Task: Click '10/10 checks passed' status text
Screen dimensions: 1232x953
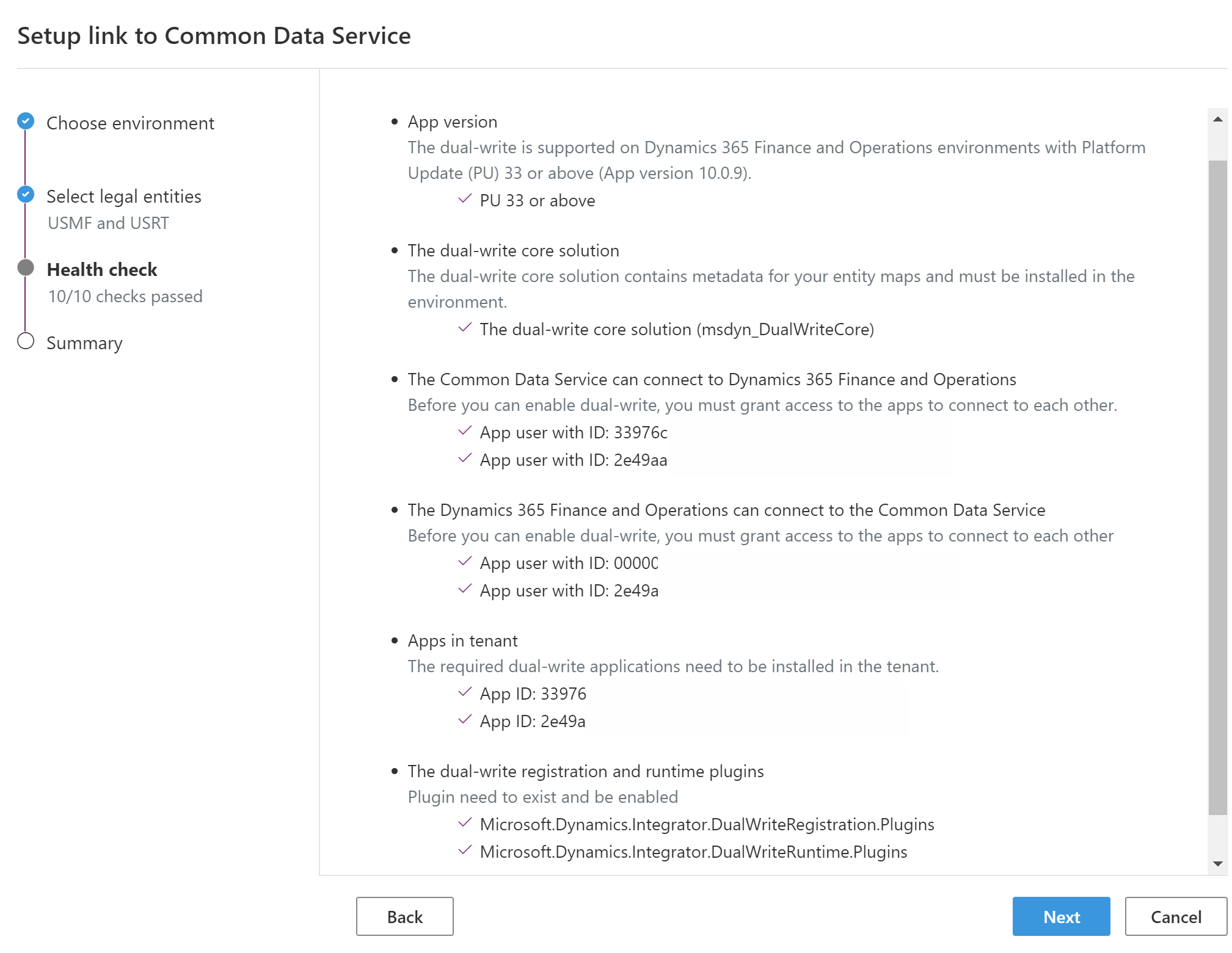Action: 125,297
